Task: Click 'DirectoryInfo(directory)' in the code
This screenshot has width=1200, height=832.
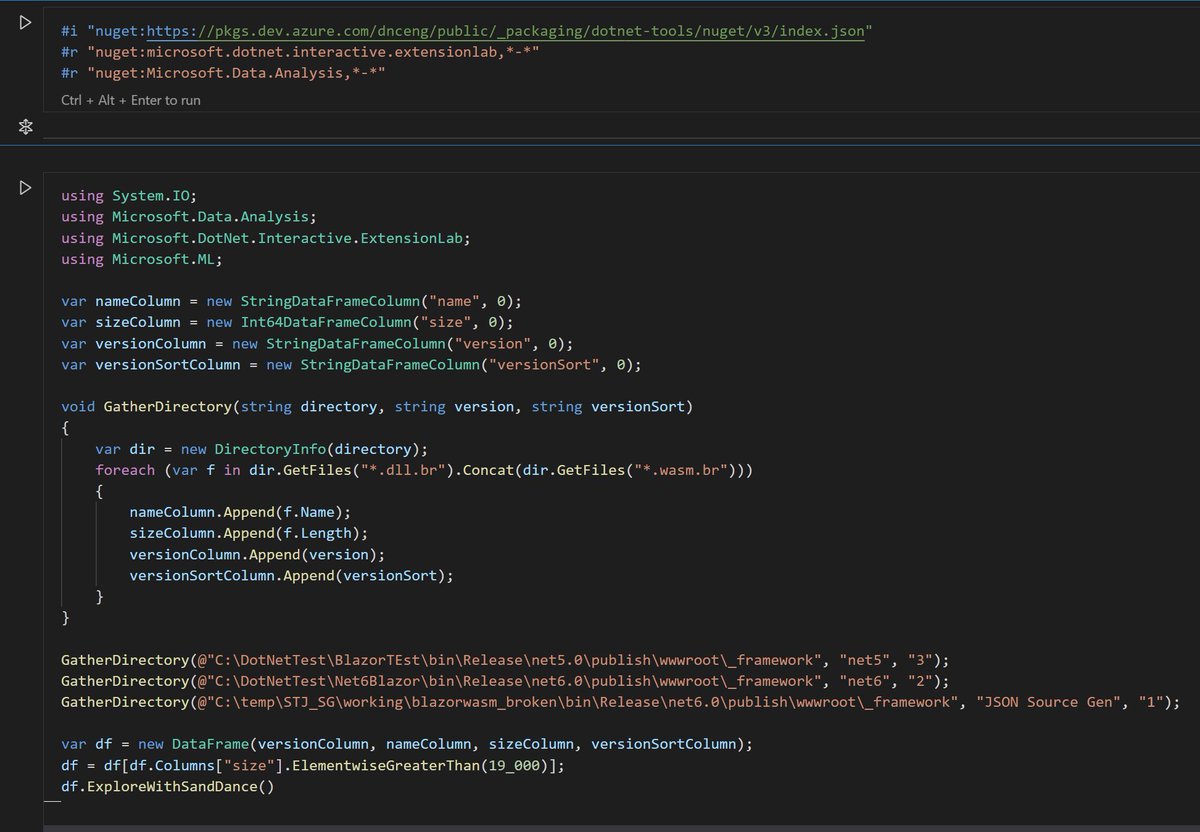Action: 317,449
